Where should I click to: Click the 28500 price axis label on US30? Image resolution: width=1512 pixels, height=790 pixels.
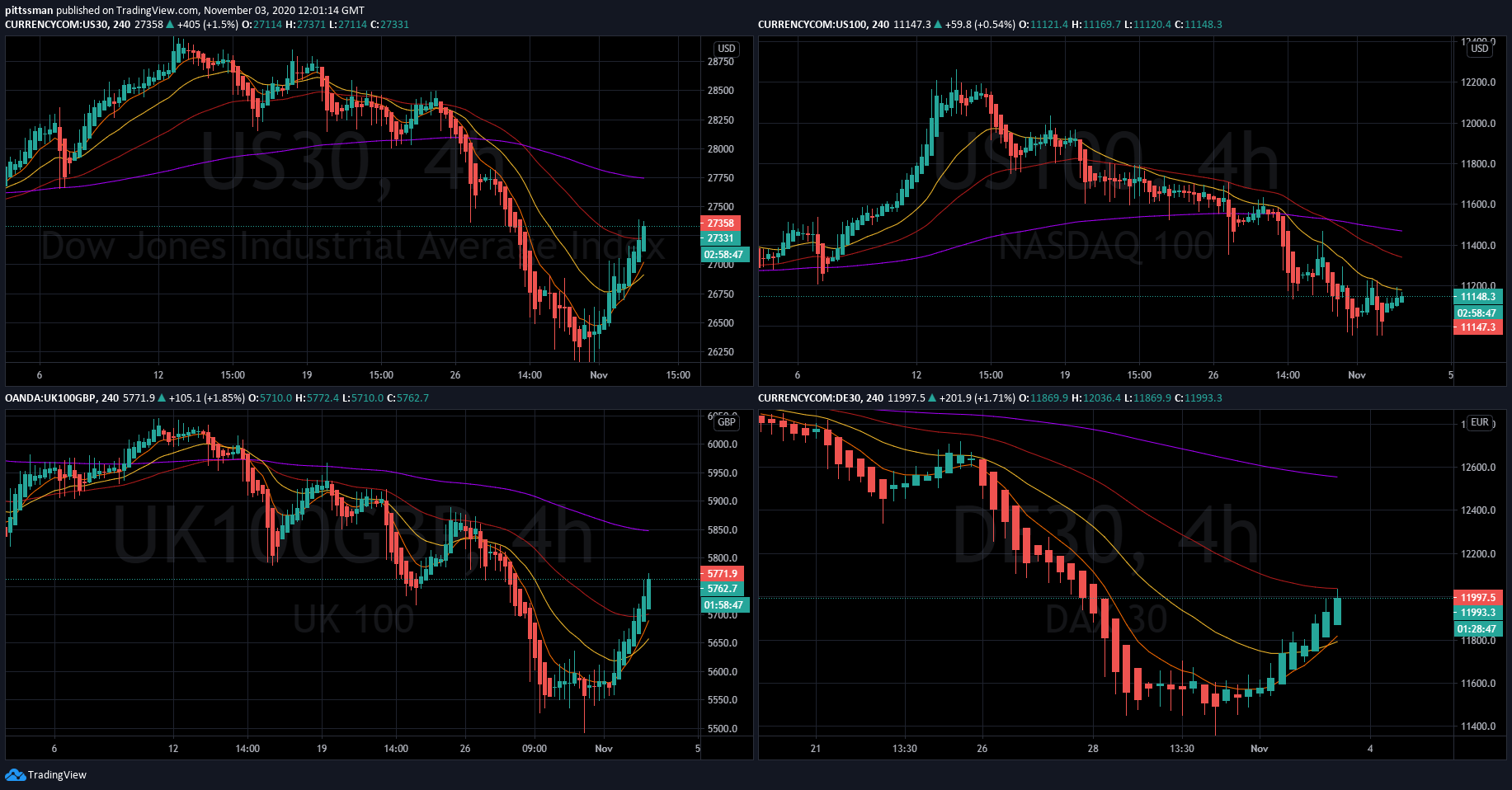pyautogui.click(x=721, y=91)
